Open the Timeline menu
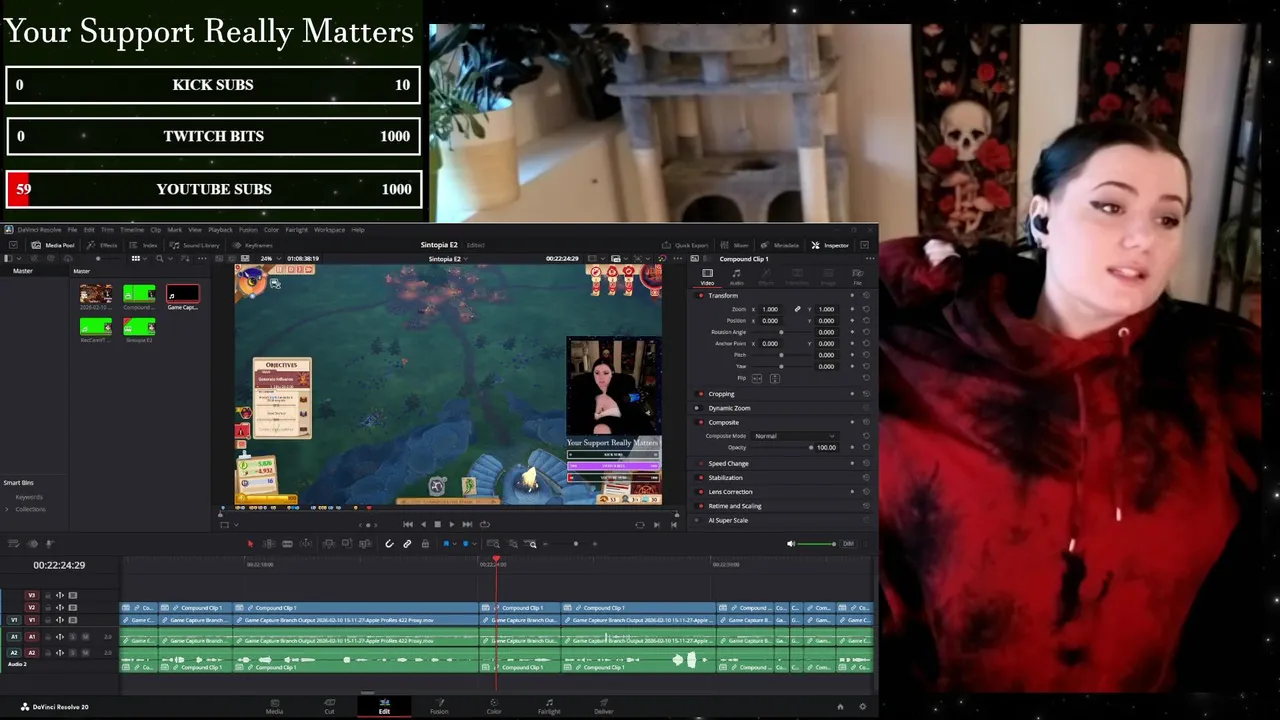This screenshot has width=1280, height=720. pos(132,230)
